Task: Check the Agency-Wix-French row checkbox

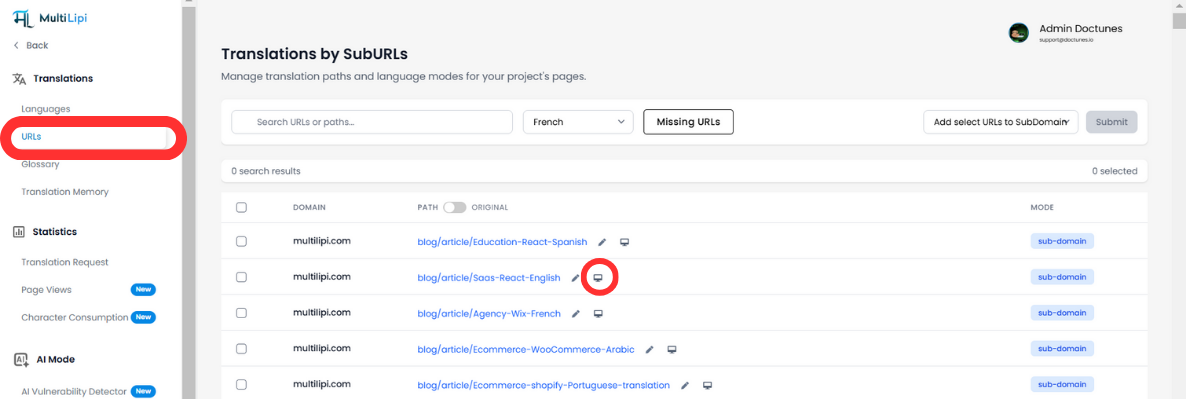Action: pyautogui.click(x=241, y=313)
